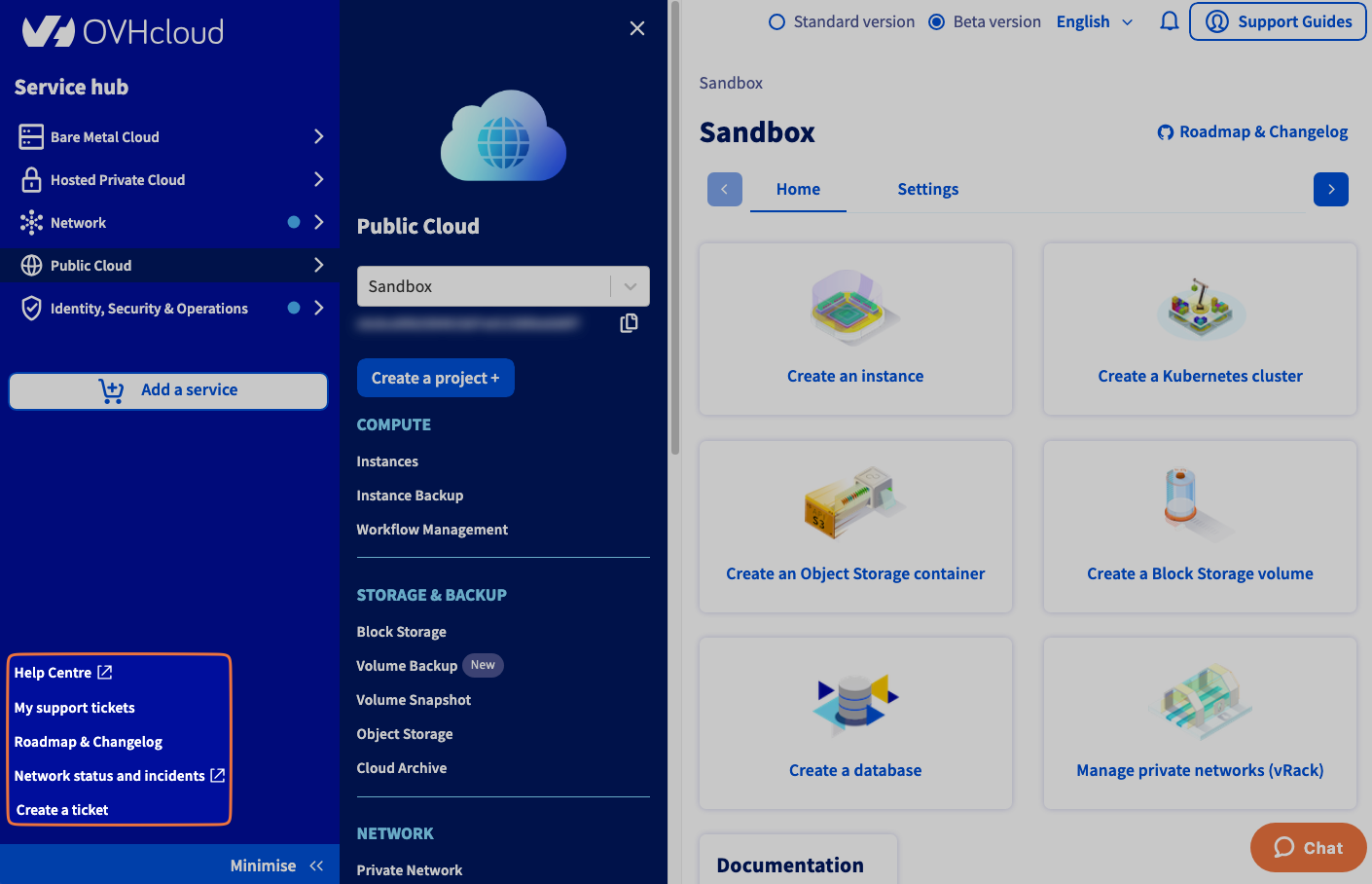The width and height of the screenshot is (1372, 884).
Task: Open Object Storage menu item
Action: point(405,734)
